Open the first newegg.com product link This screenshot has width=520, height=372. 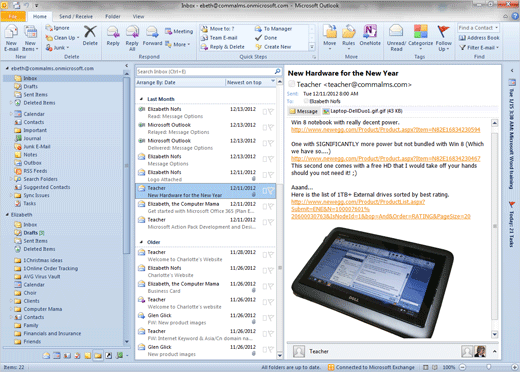(x=386, y=130)
